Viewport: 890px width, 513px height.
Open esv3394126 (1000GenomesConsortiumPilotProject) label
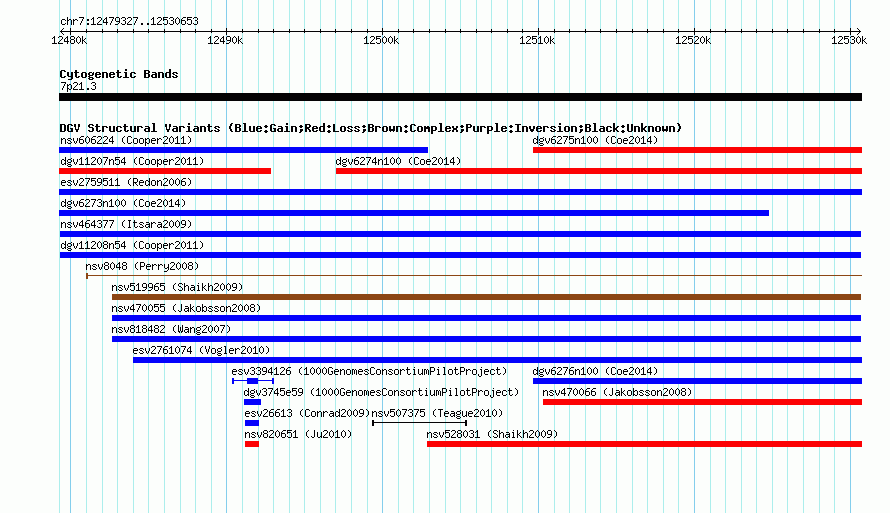click(369, 371)
